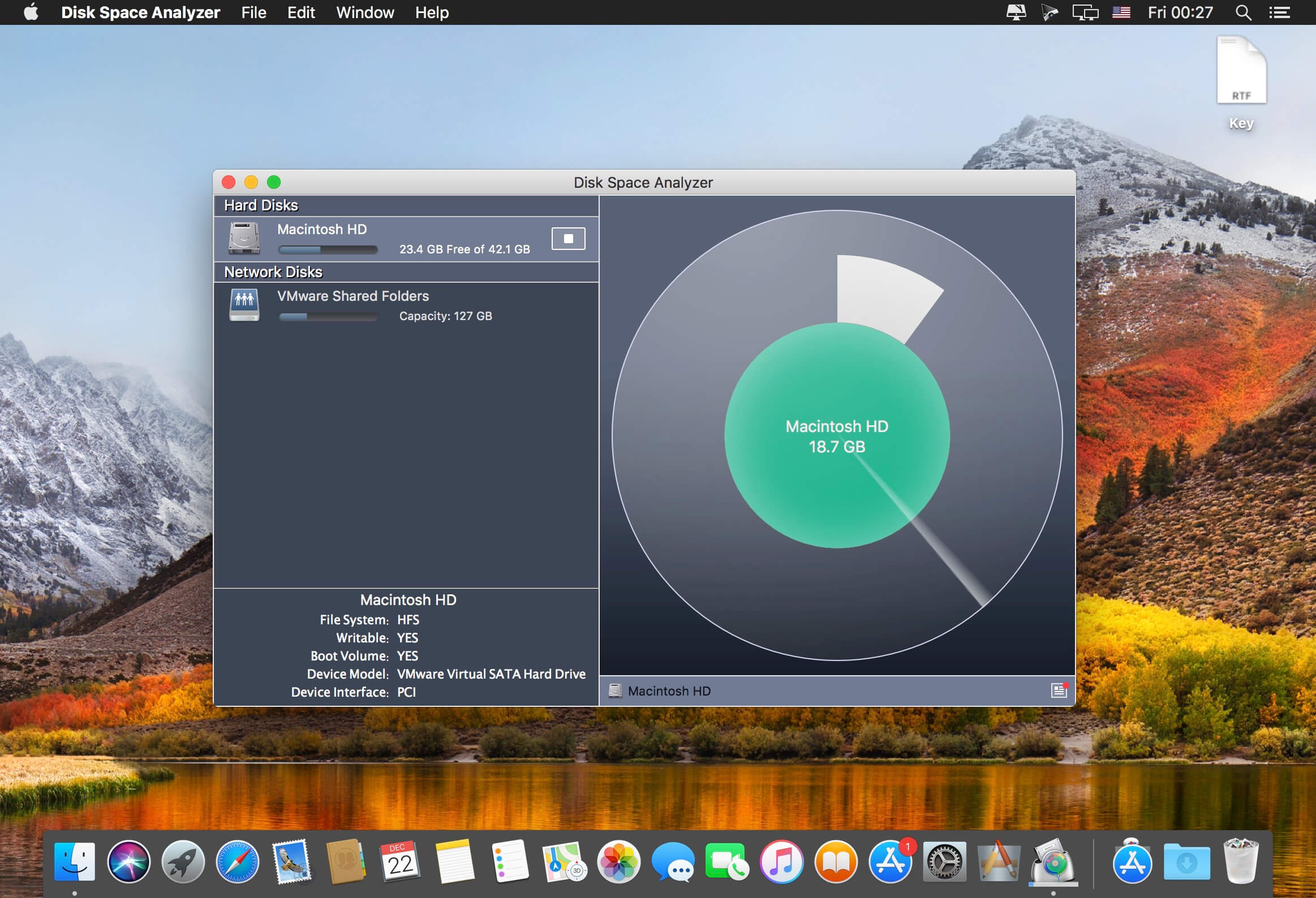The width and height of the screenshot is (1316, 898).
Task: Open the Help menu
Action: tap(432, 12)
